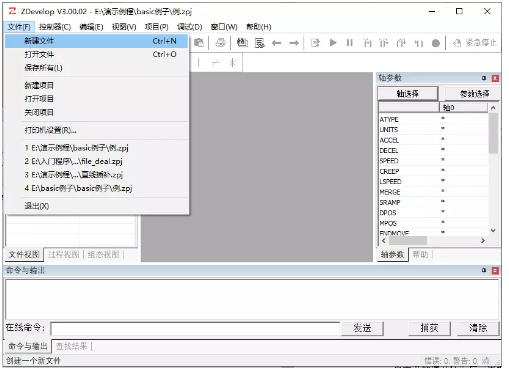This screenshot has width=509, height=372.
Task: Click the 紧急停止 emergency stop button
Action: point(475,43)
